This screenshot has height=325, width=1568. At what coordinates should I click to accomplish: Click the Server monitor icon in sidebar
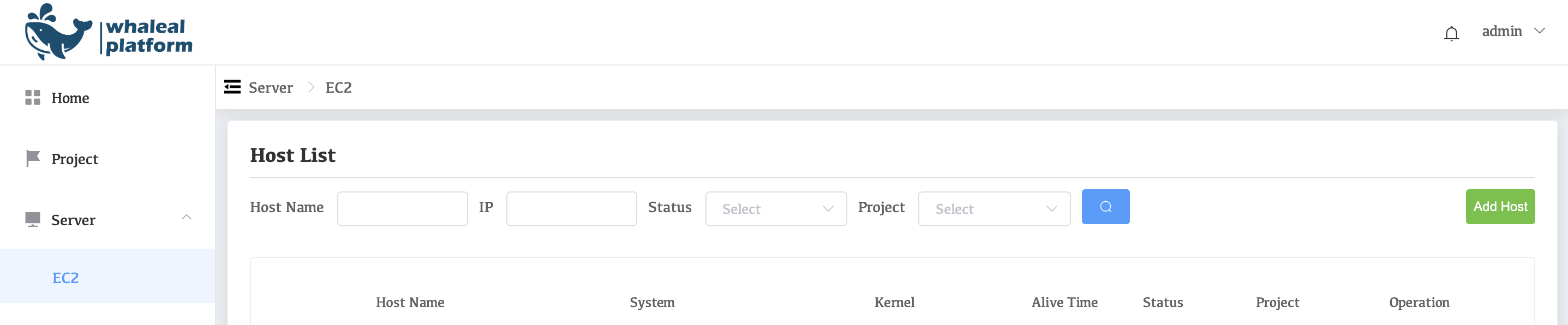(33, 219)
